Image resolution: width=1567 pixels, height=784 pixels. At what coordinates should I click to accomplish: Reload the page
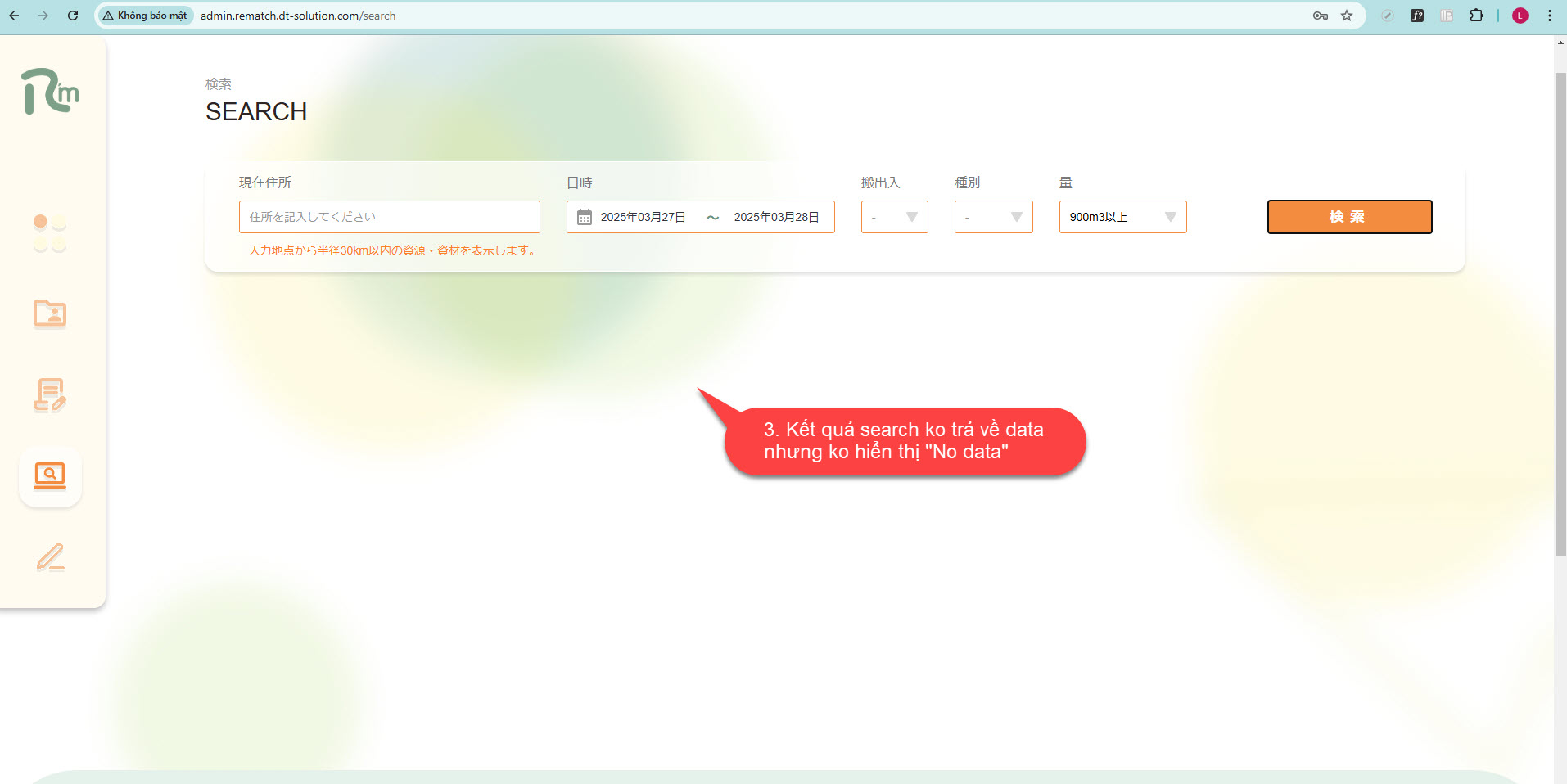tap(73, 16)
